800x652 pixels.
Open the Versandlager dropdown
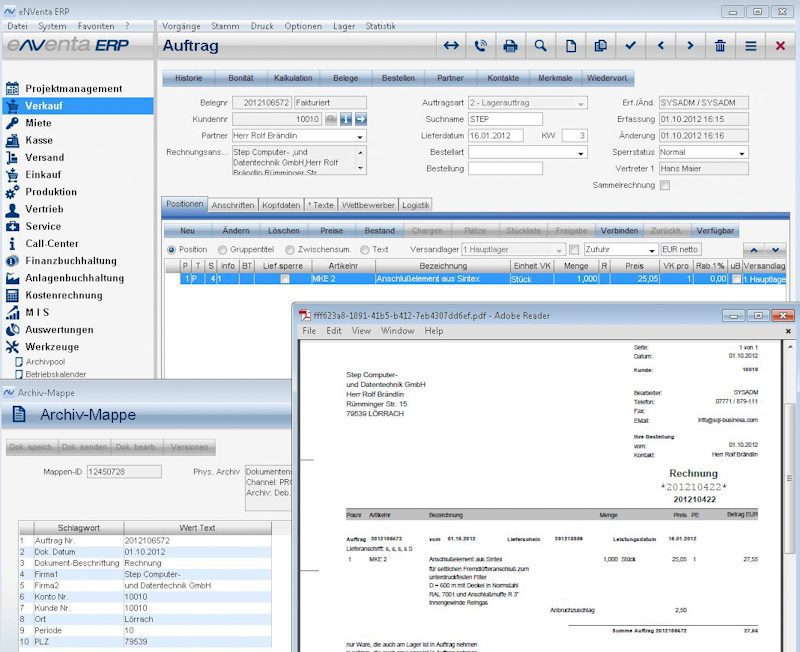(559, 250)
